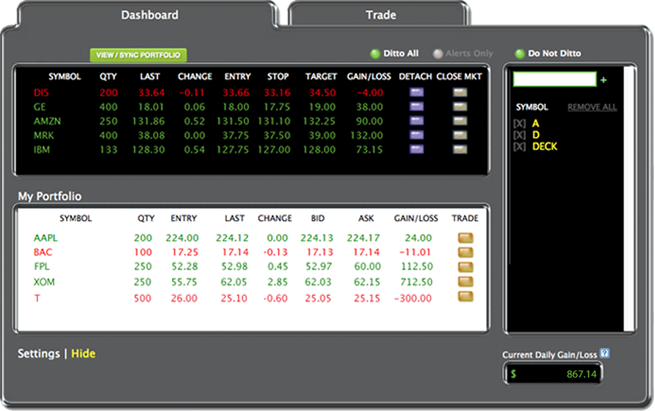The height and width of the screenshot is (411, 655).
Task: Detach the AMZN position
Action: [x=416, y=121]
